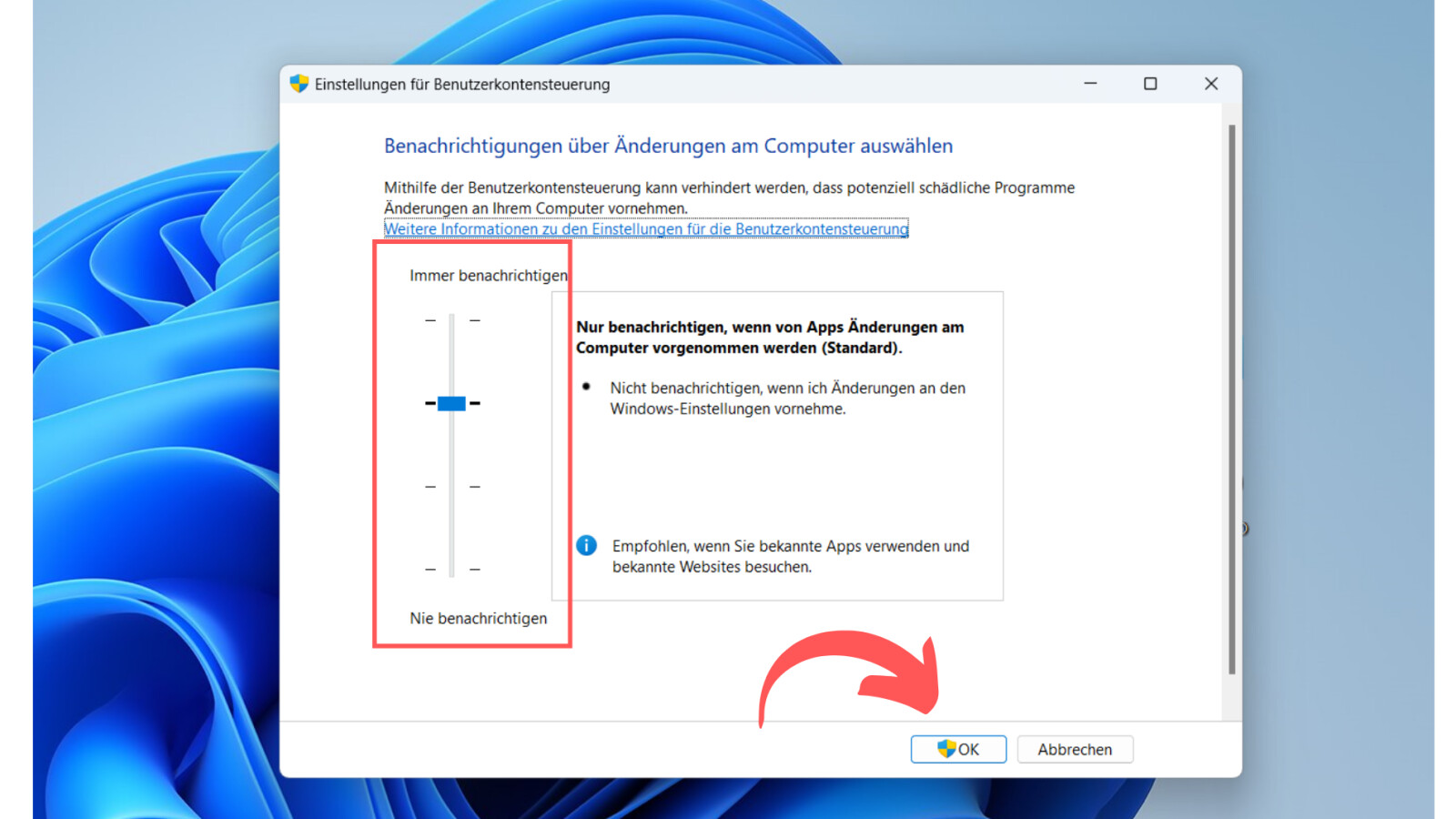The height and width of the screenshot is (819, 1456).
Task: Minimize the Benutzerkontensteuerung window
Action: (x=1090, y=84)
